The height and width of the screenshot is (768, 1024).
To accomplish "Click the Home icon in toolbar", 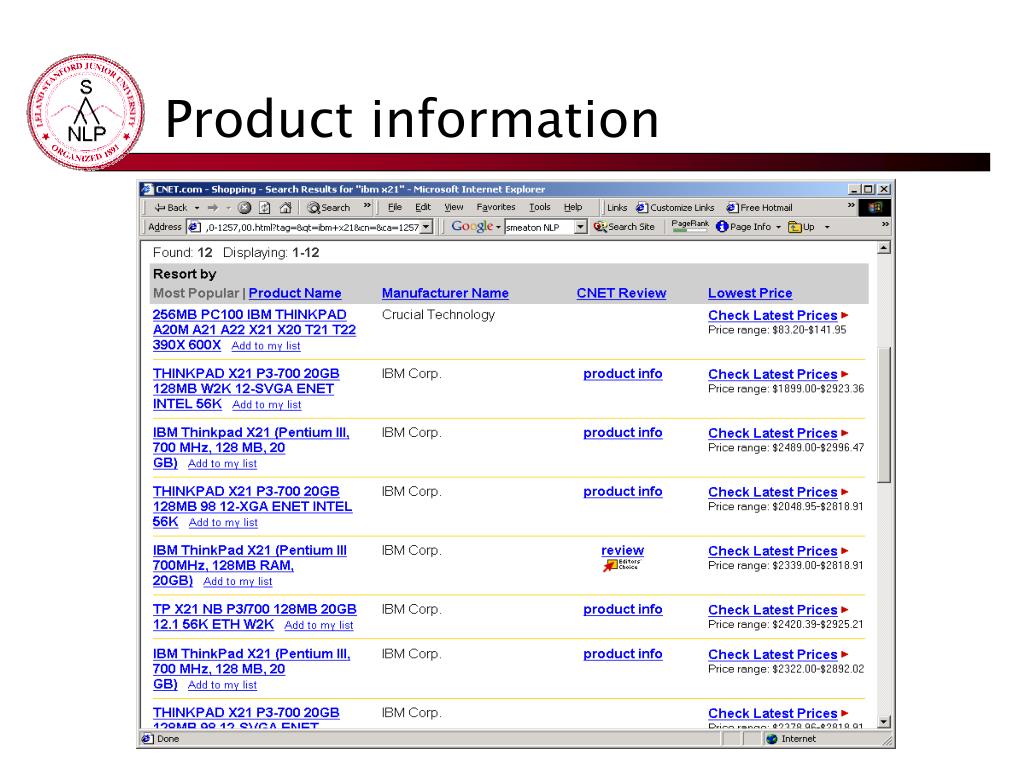I will (284, 207).
